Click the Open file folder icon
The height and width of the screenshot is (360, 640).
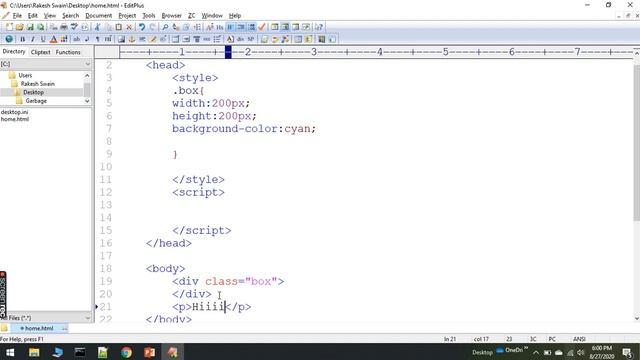[x=19, y=27]
